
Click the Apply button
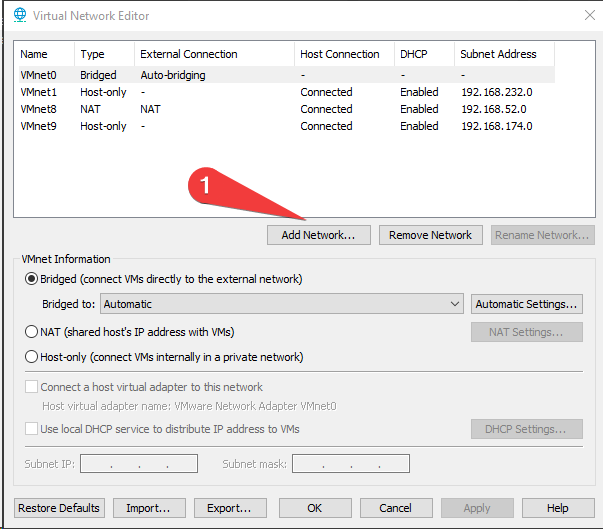pyautogui.click(x=477, y=508)
